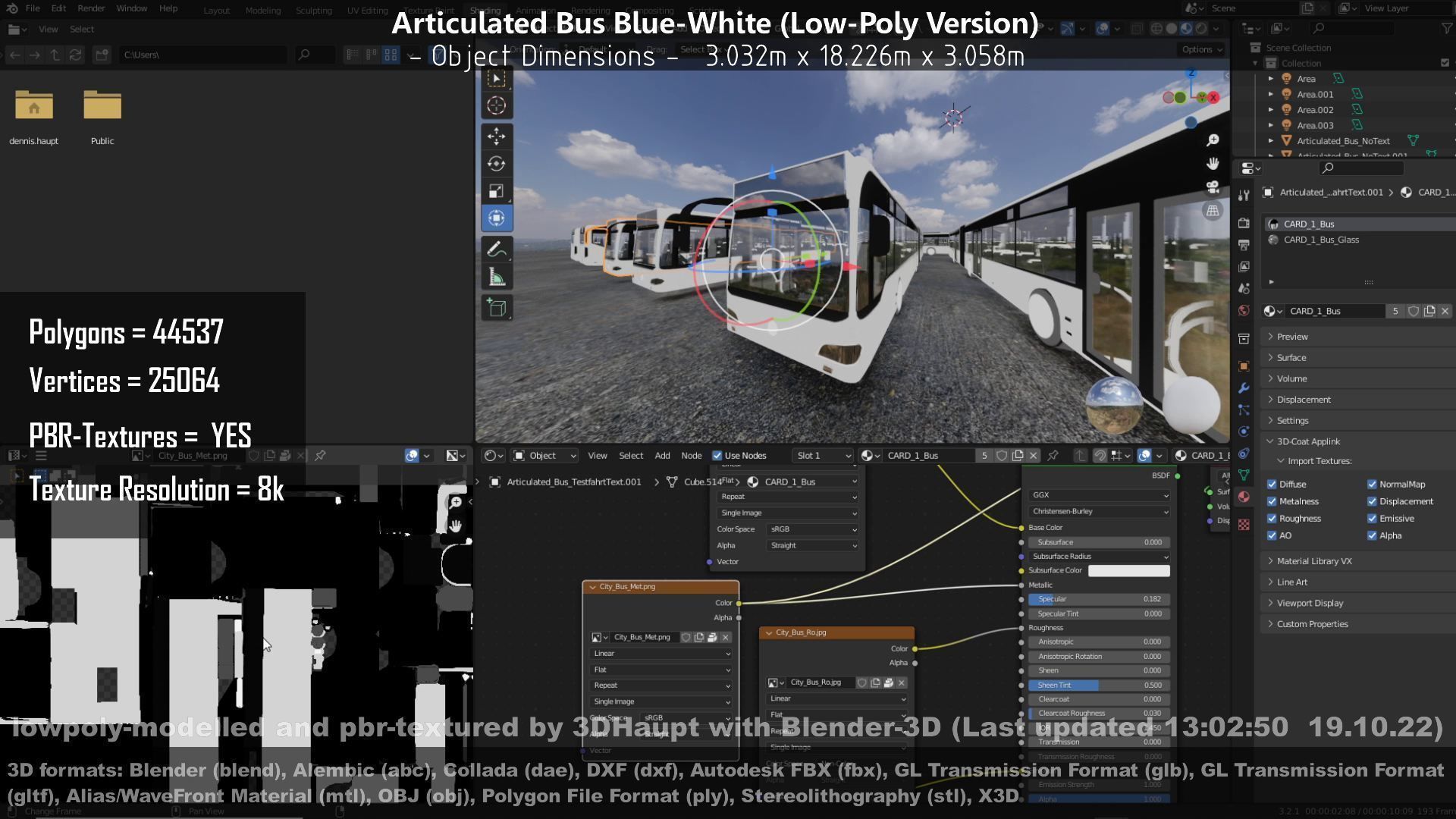Select the Cursor tool in viewport toolbar
The height and width of the screenshot is (819, 1456).
[x=497, y=105]
